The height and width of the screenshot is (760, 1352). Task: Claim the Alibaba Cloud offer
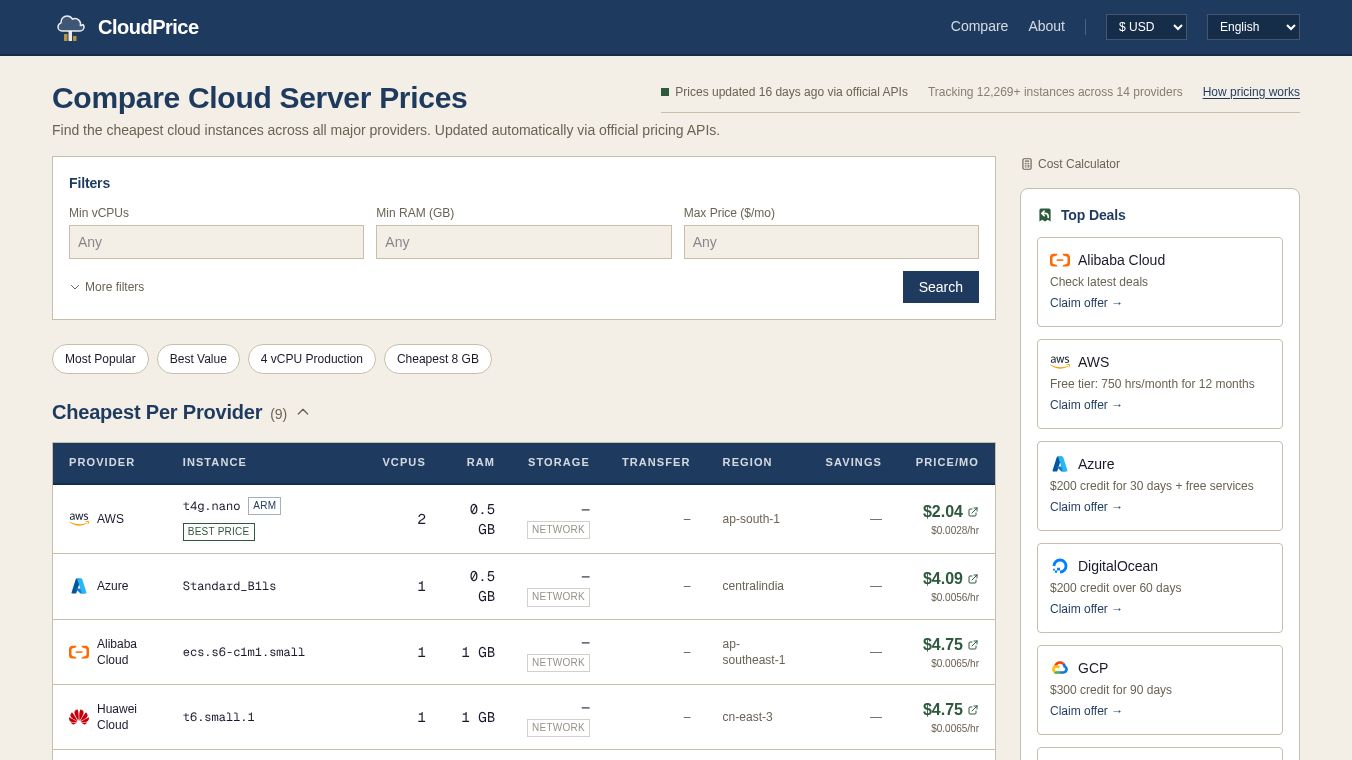1086,303
